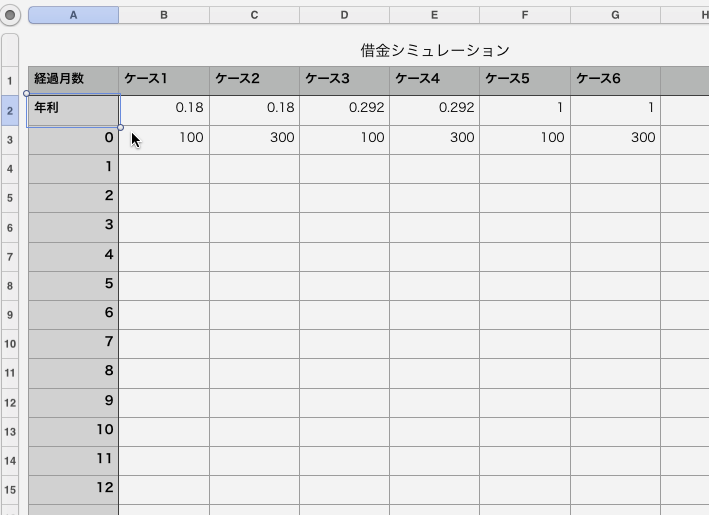The image size is (709, 515).
Task: Select row 15 header tab
Action: (10, 490)
